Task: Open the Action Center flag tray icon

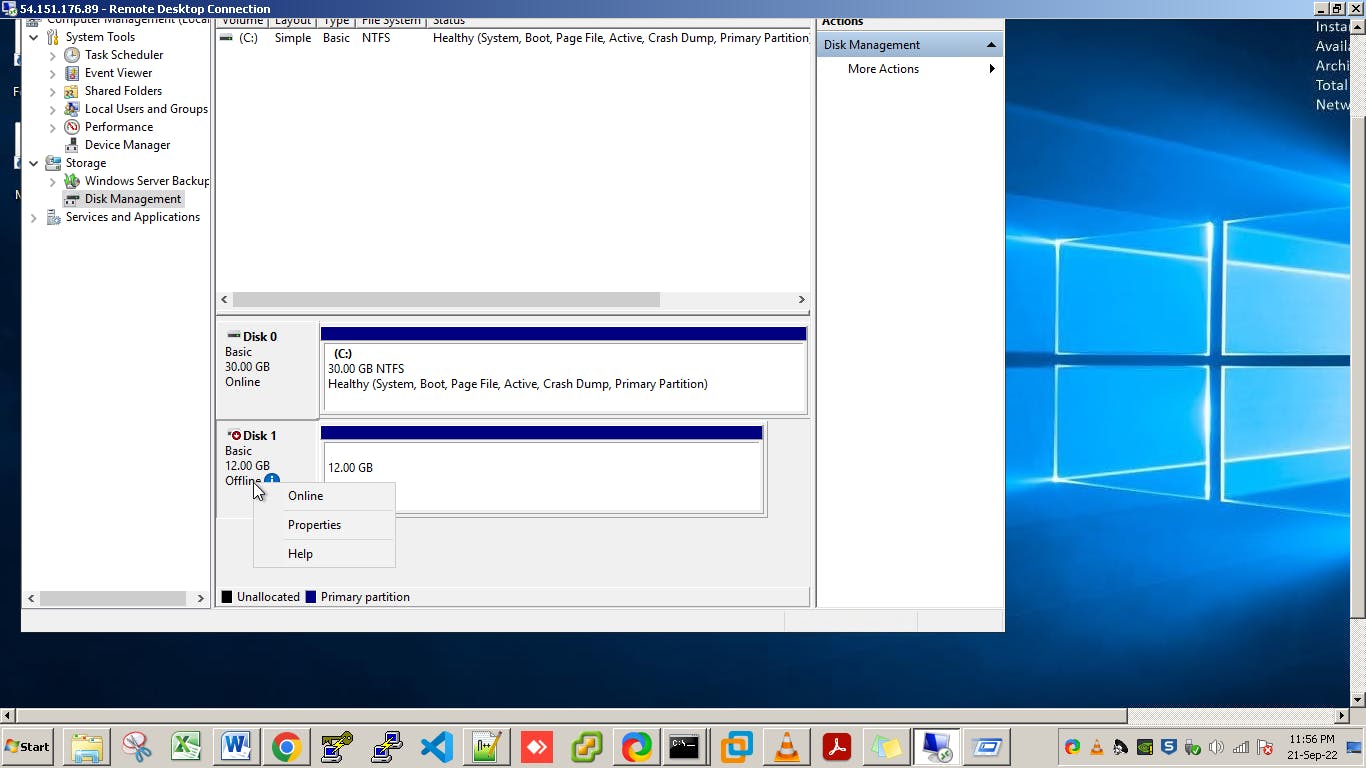Action: click(x=1265, y=747)
